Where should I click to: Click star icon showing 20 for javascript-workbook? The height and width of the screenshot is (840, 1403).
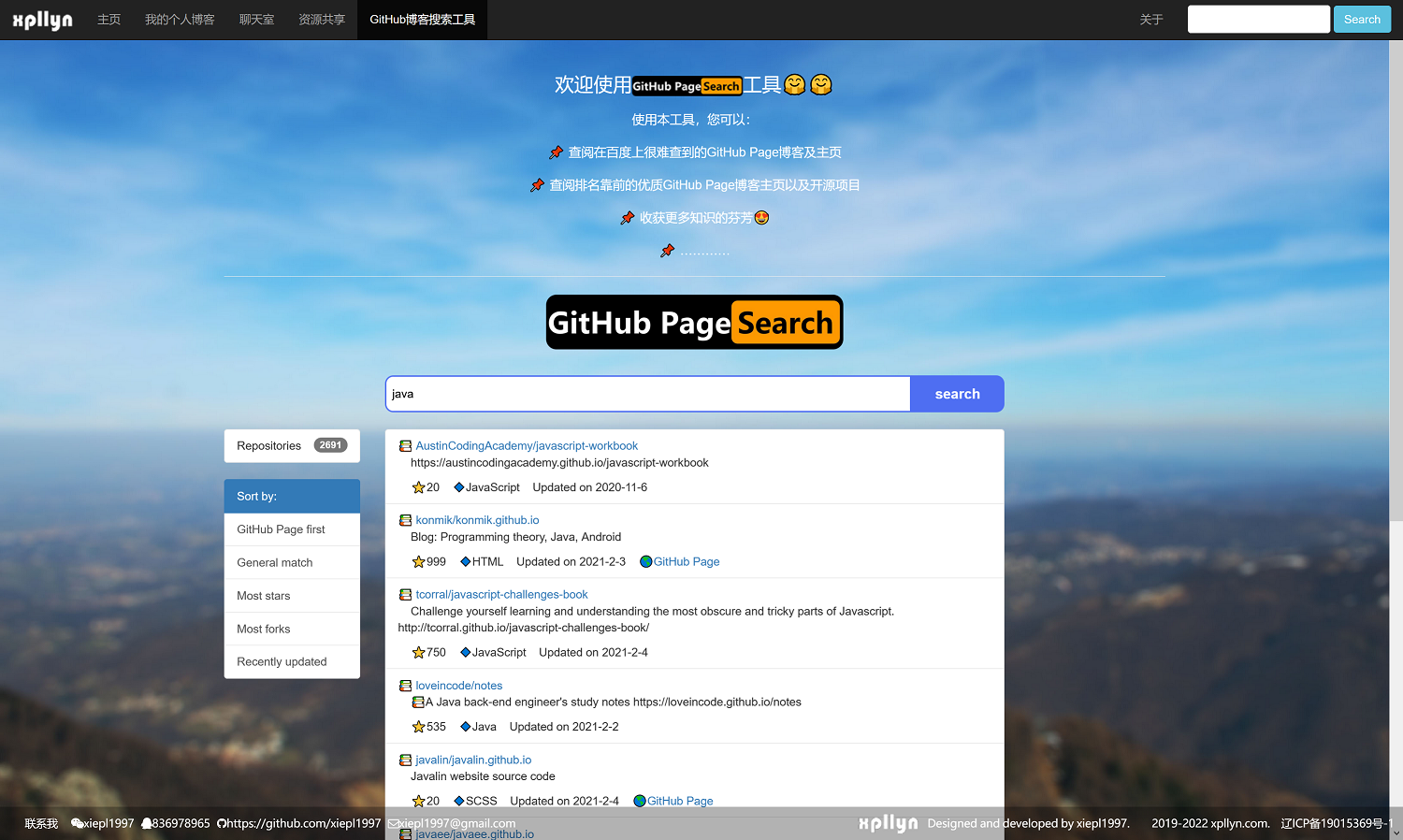(x=418, y=487)
